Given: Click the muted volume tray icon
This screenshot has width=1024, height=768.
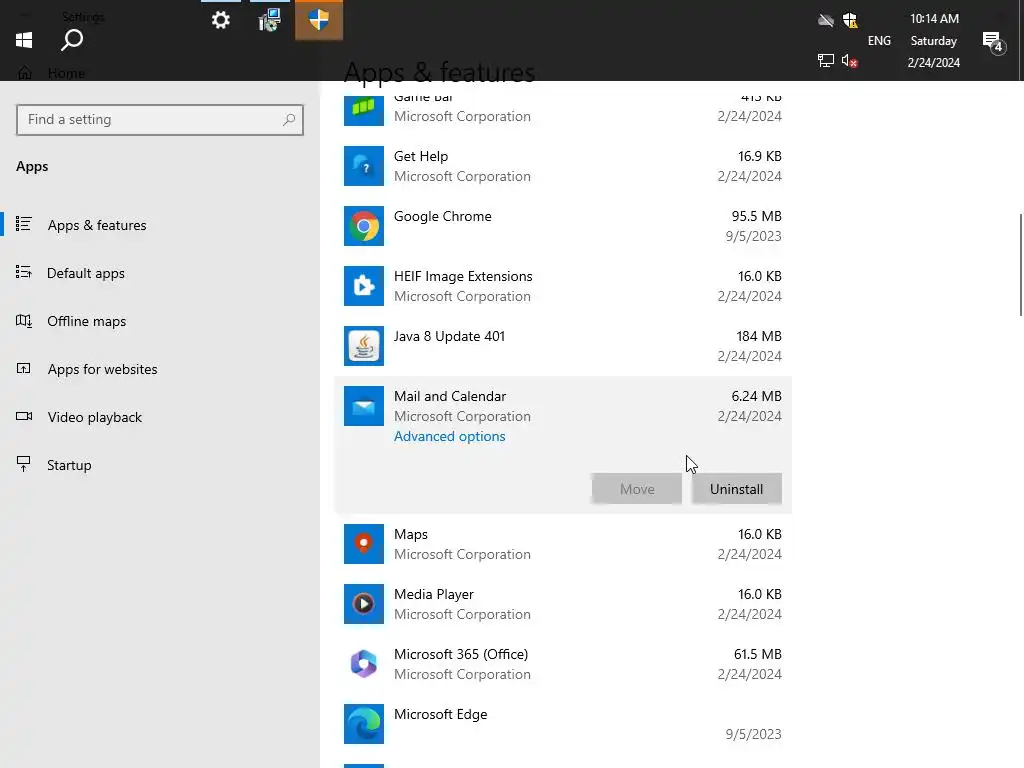Looking at the screenshot, I should (850, 61).
